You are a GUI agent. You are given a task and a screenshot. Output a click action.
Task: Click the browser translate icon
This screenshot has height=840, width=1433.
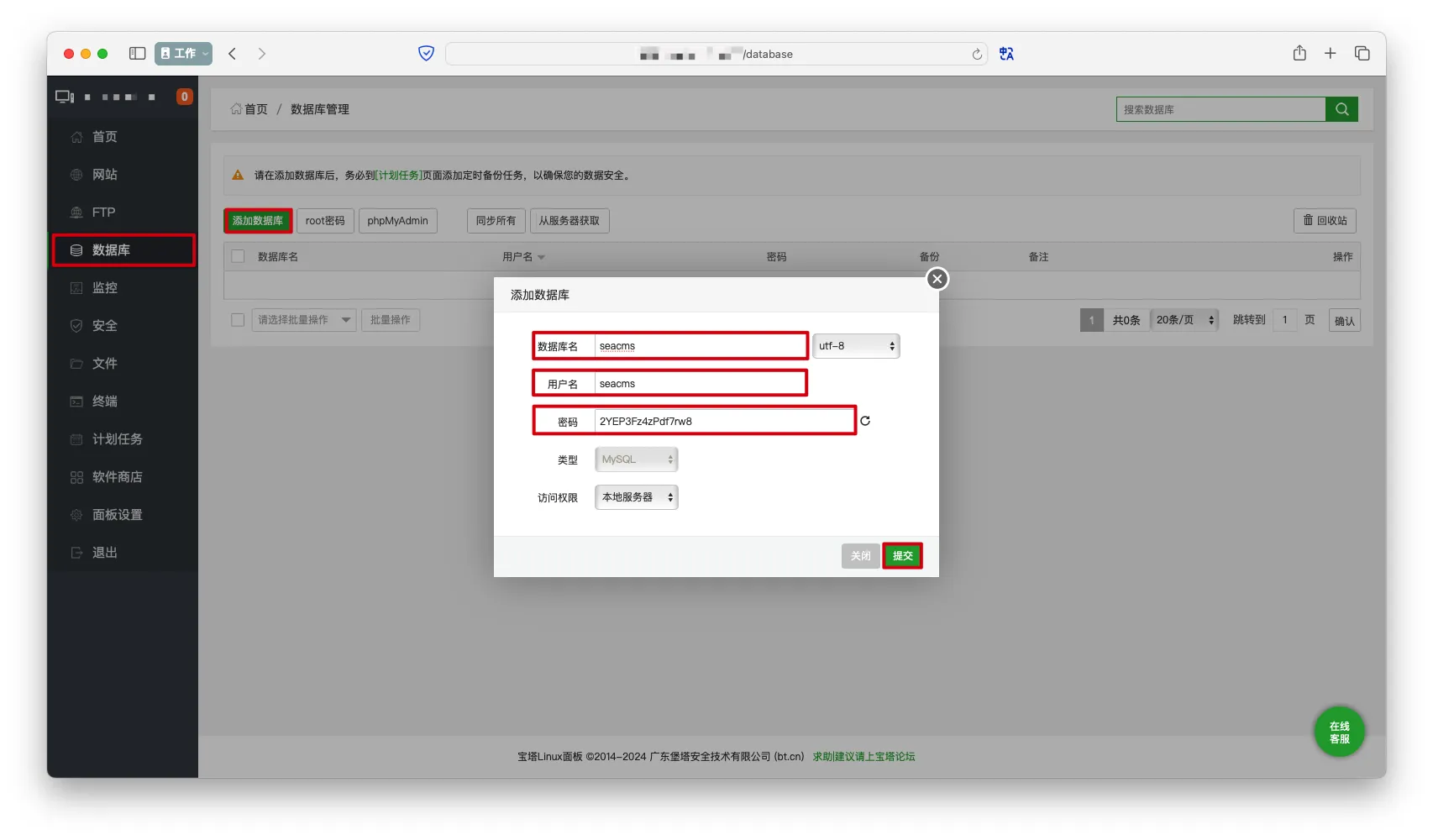1006,54
